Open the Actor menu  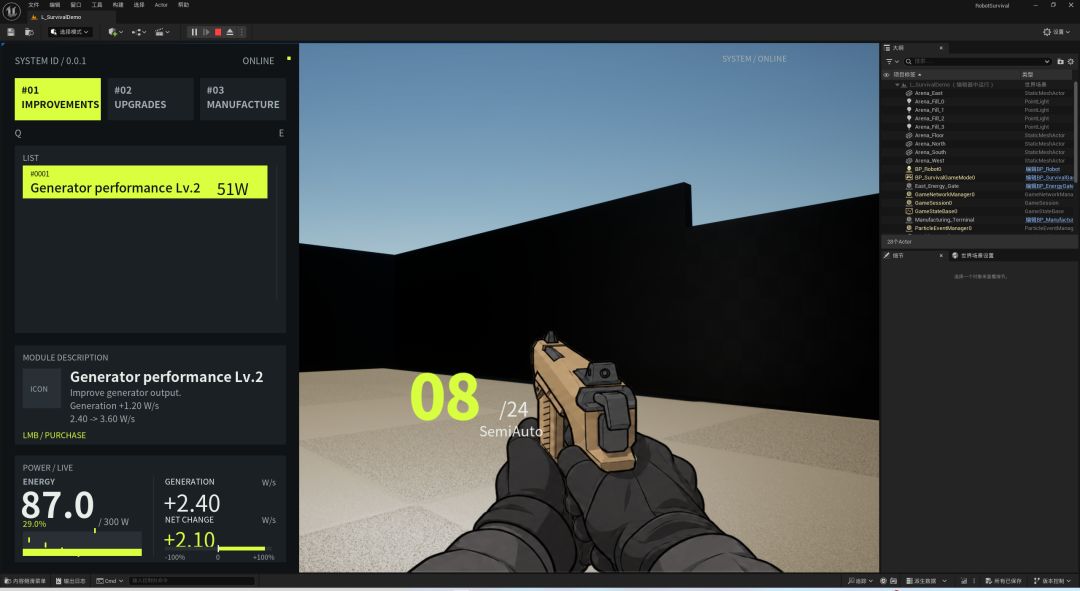pos(161,5)
